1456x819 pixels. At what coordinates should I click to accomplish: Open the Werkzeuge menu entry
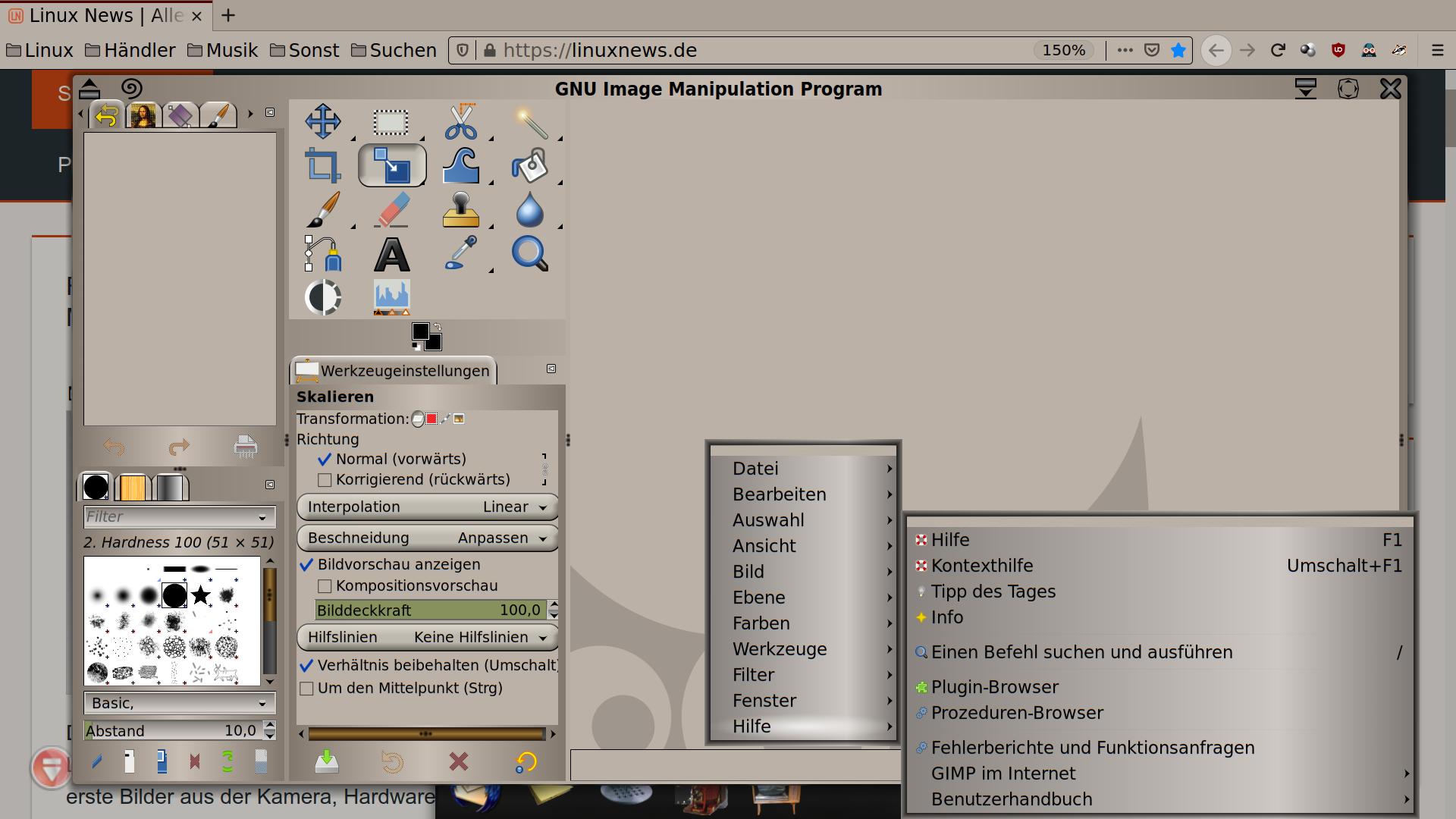click(803, 649)
